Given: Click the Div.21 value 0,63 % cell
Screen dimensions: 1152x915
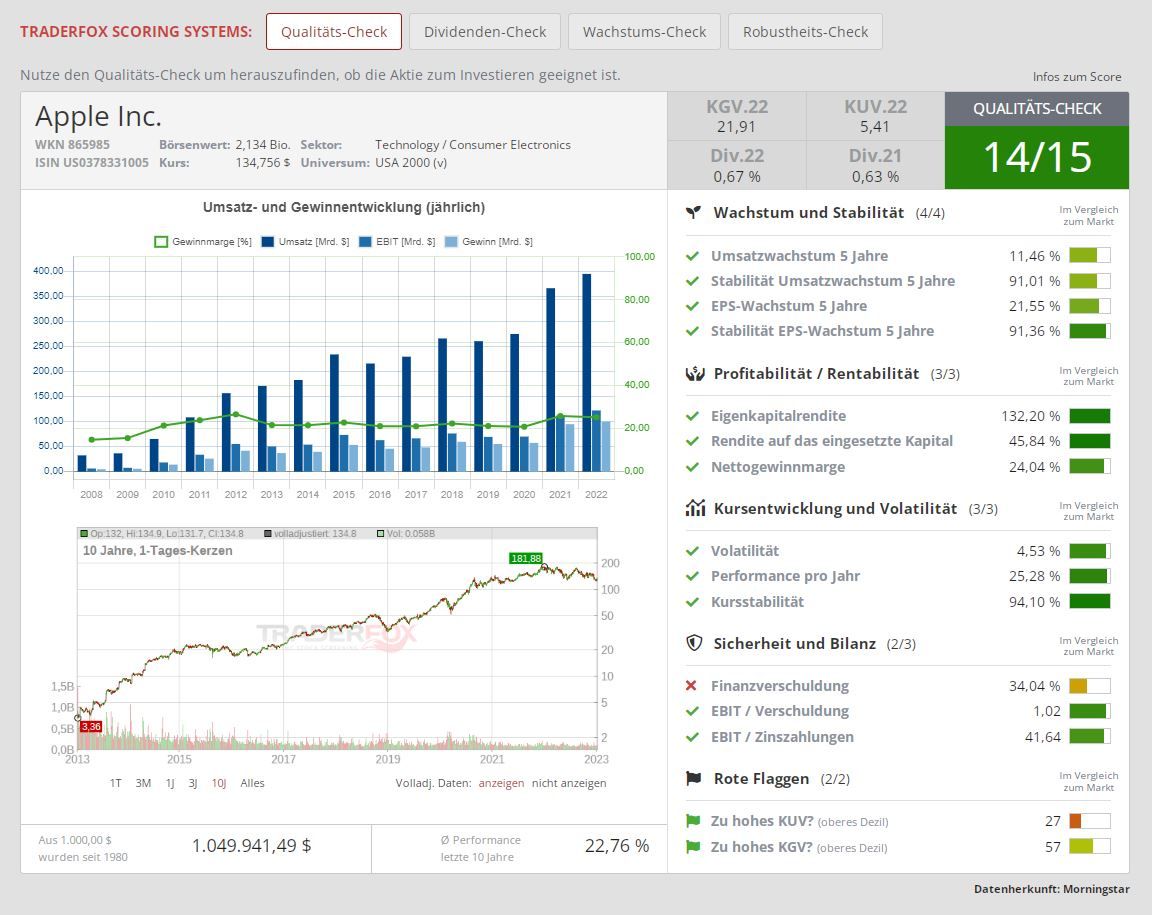Looking at the screenshot, I should click(x=875, y=165).
